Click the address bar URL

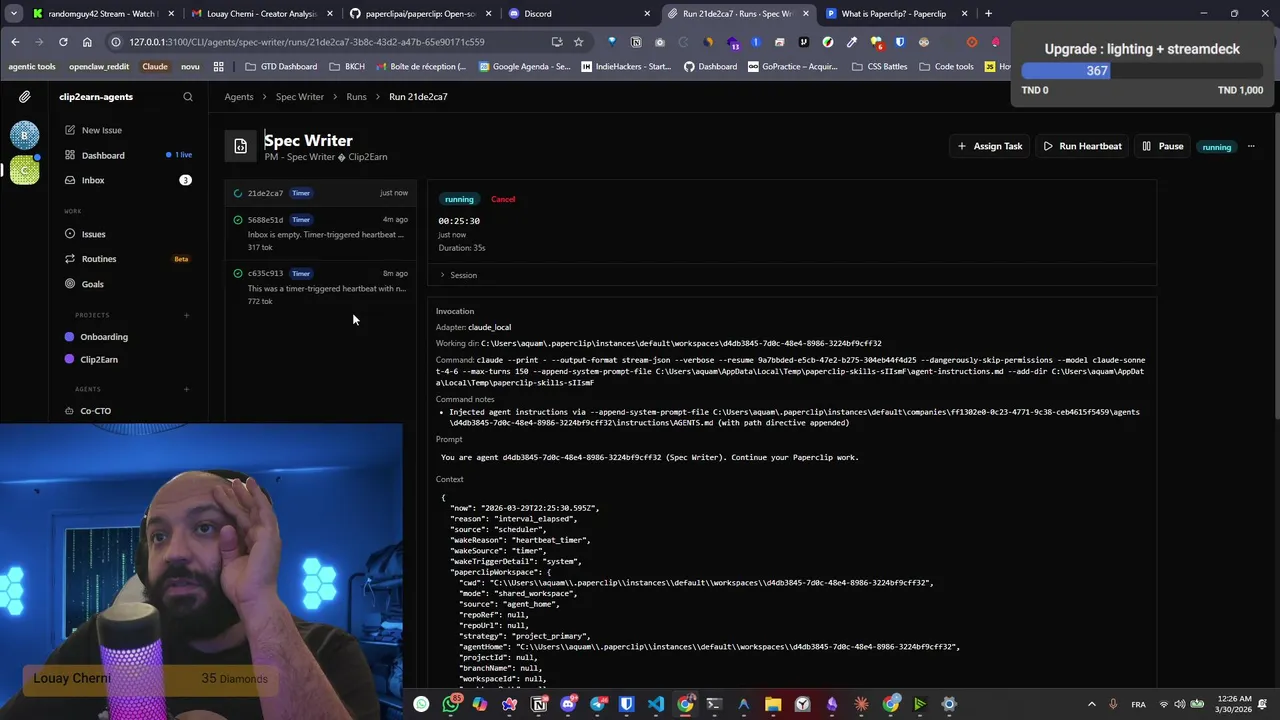coord(306,42)
